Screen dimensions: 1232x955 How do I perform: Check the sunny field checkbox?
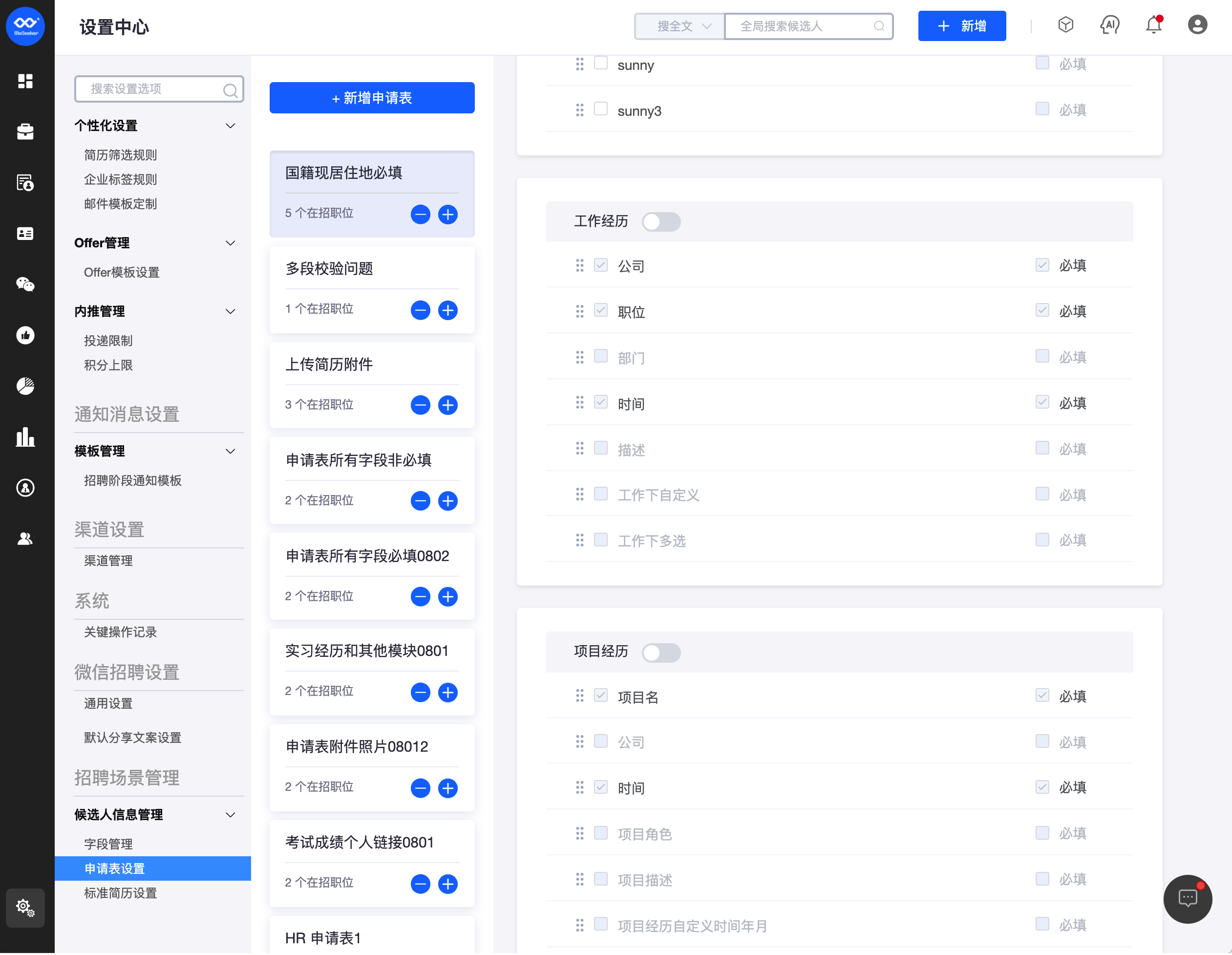point(601,63)
